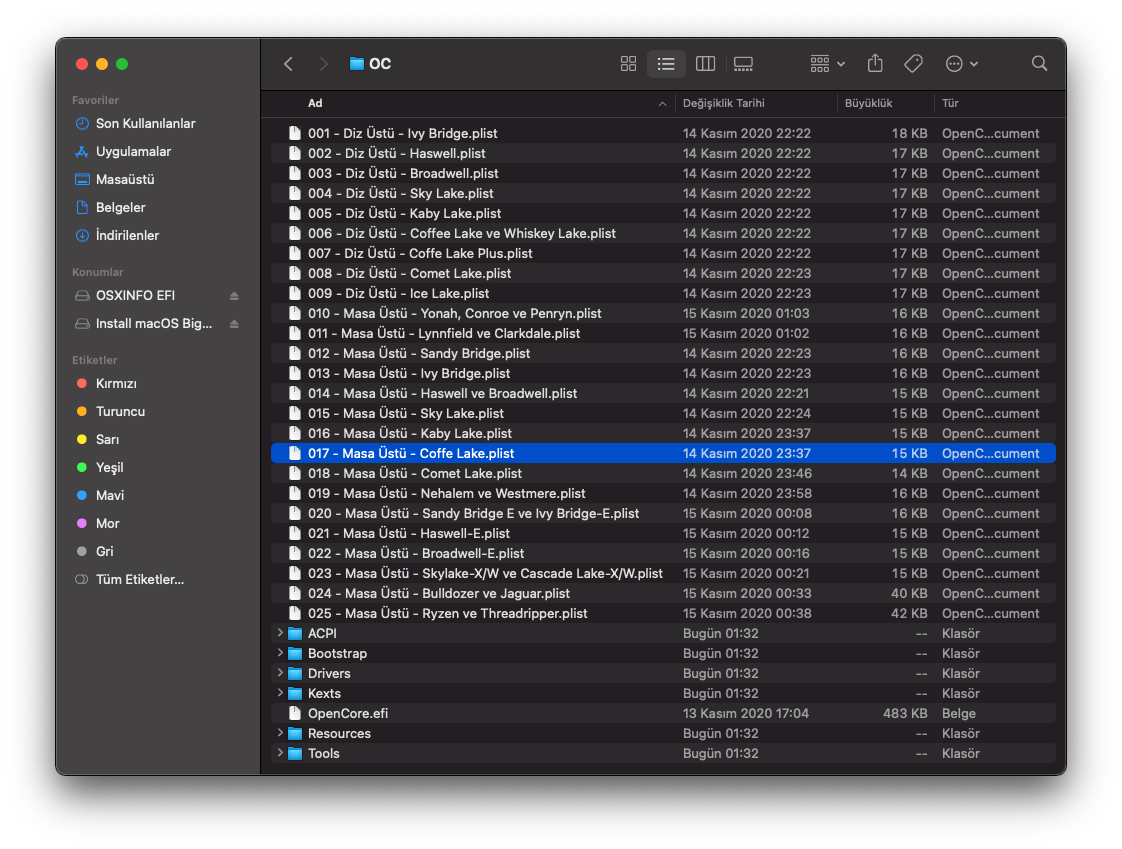Image resolution: width=1122 pixels, height=849 pixels.
Task: Select the Kırmızı red tag
Action: (116, 384)
